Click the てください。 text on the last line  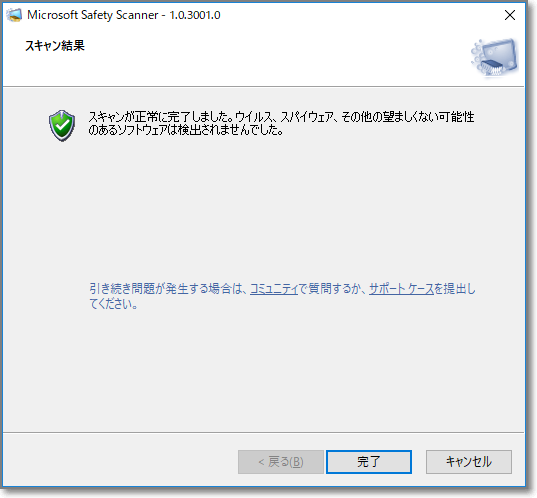click(x=113, y=304)
